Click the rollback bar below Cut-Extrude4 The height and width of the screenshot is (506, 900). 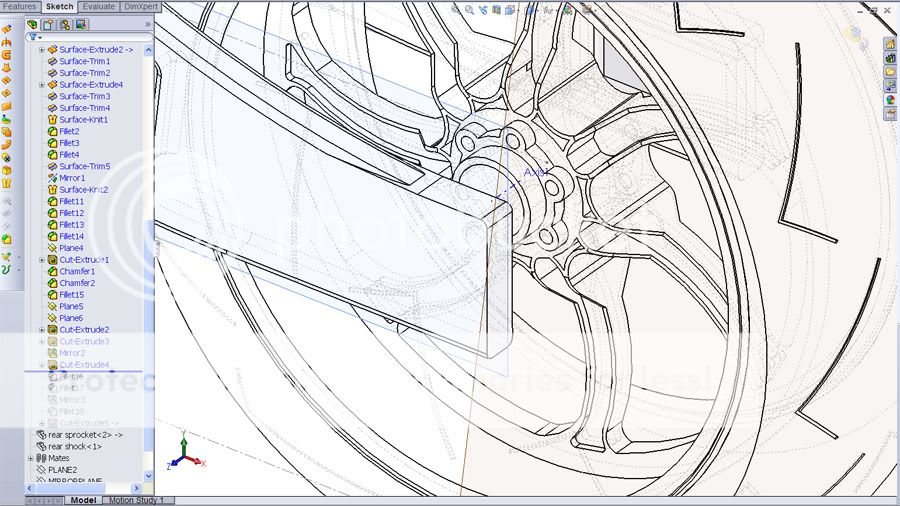click(x=83, y=371)
